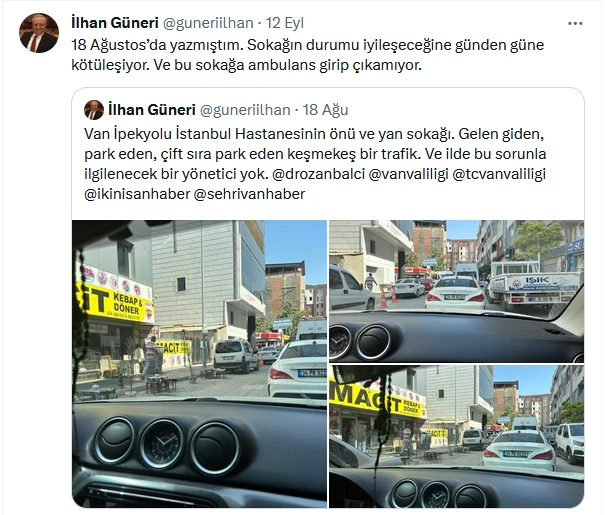
Task: Click the quoted tweet text body
Action: pyautogui.click(x=315, y=164)
